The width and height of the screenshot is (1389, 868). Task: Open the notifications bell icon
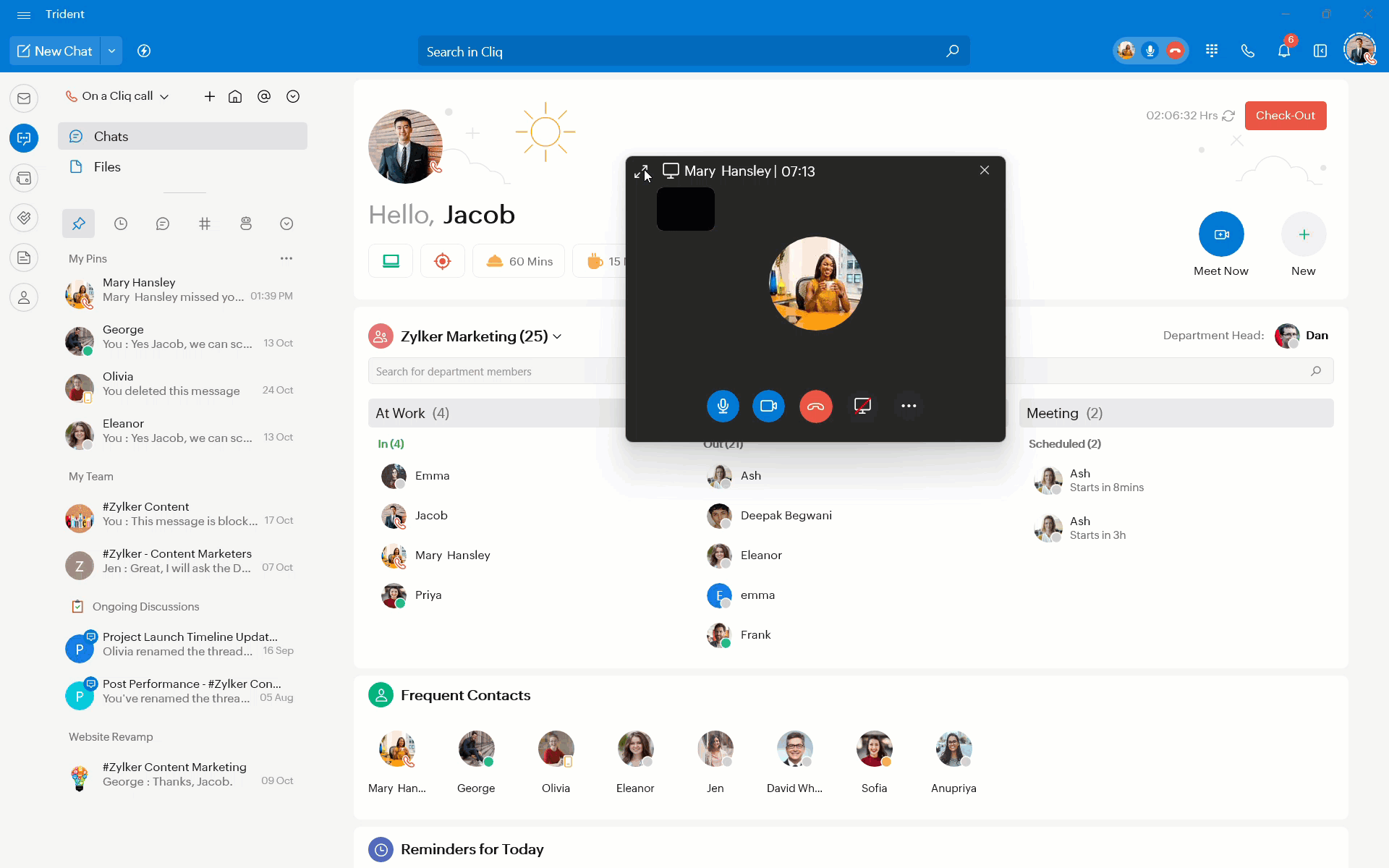(x=1283, y=51)
